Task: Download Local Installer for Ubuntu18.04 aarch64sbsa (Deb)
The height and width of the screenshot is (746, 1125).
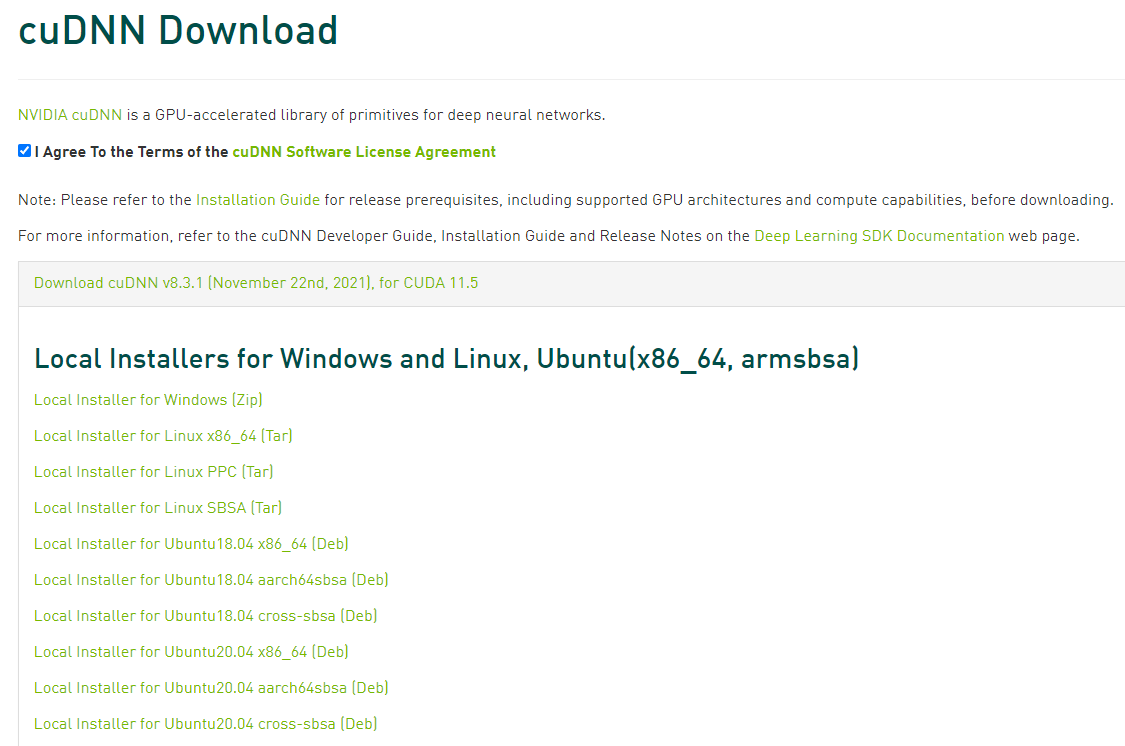Action: coord(211,580)
